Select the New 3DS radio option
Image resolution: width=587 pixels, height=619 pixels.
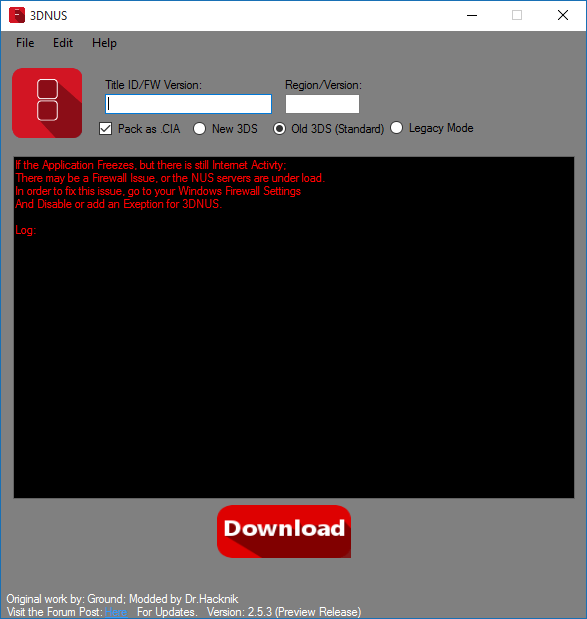point(199,129)
